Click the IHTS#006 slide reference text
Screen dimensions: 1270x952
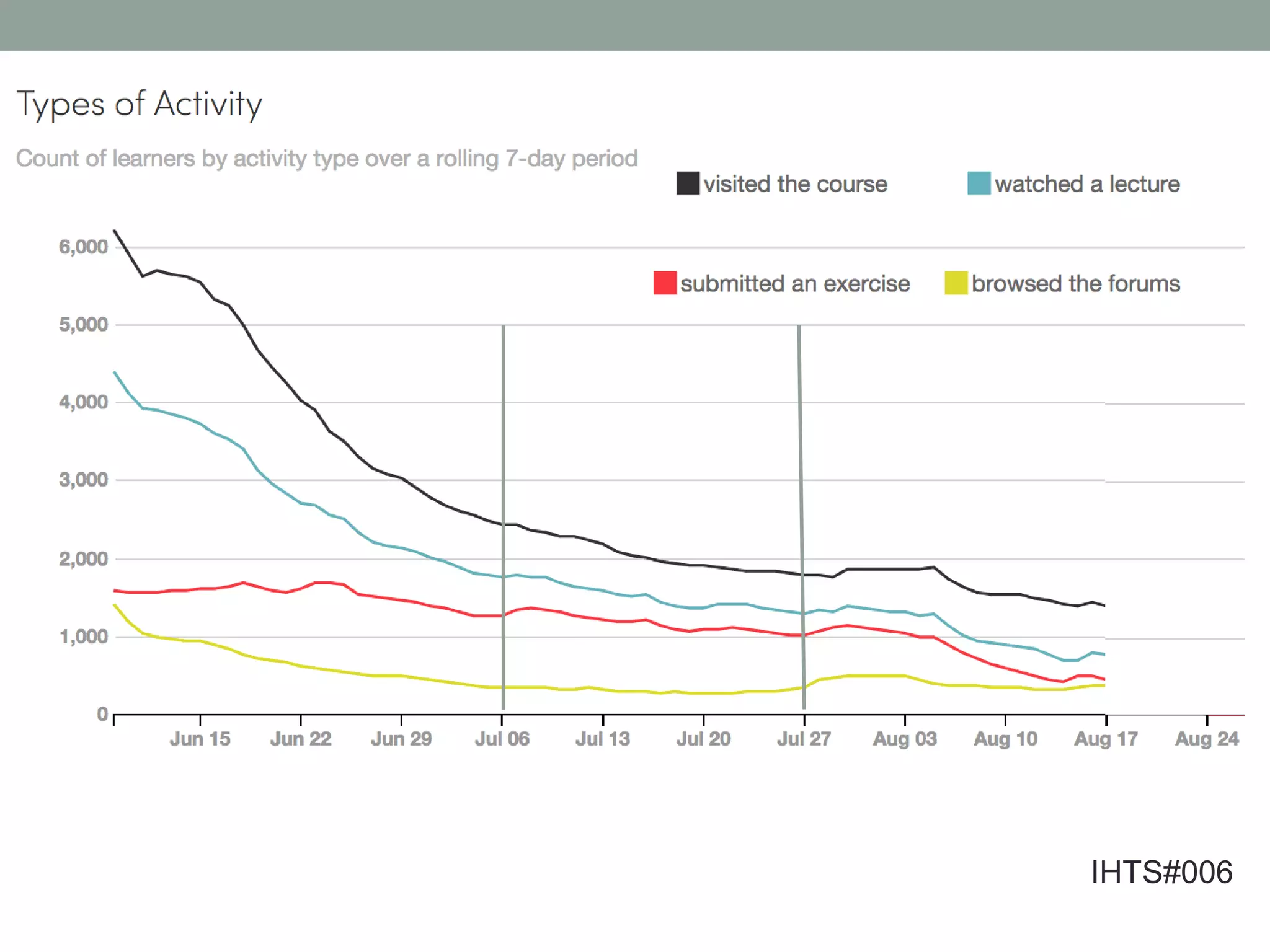pyautogui.click(x=1161, y=873)
